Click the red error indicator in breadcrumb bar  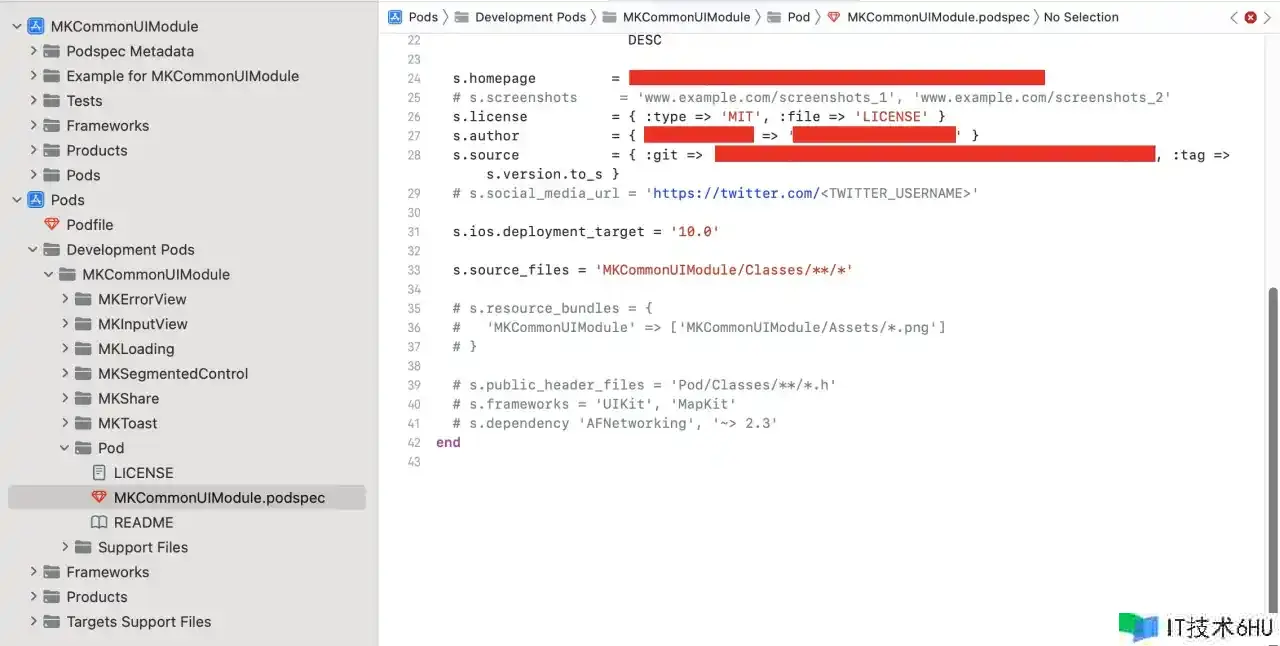(x=1250, y=17)
